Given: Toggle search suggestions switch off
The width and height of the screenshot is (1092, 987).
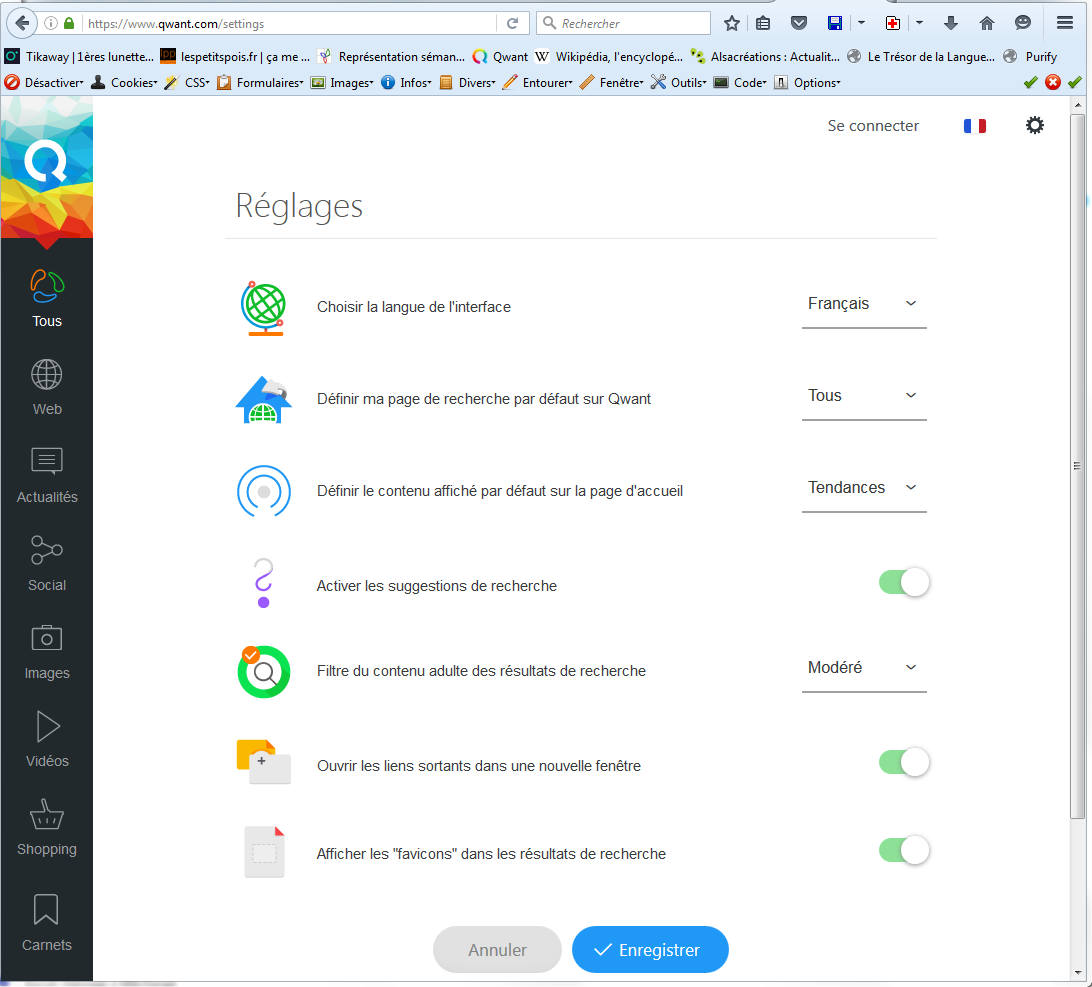Looking at the screenshot, I should 904,582.
